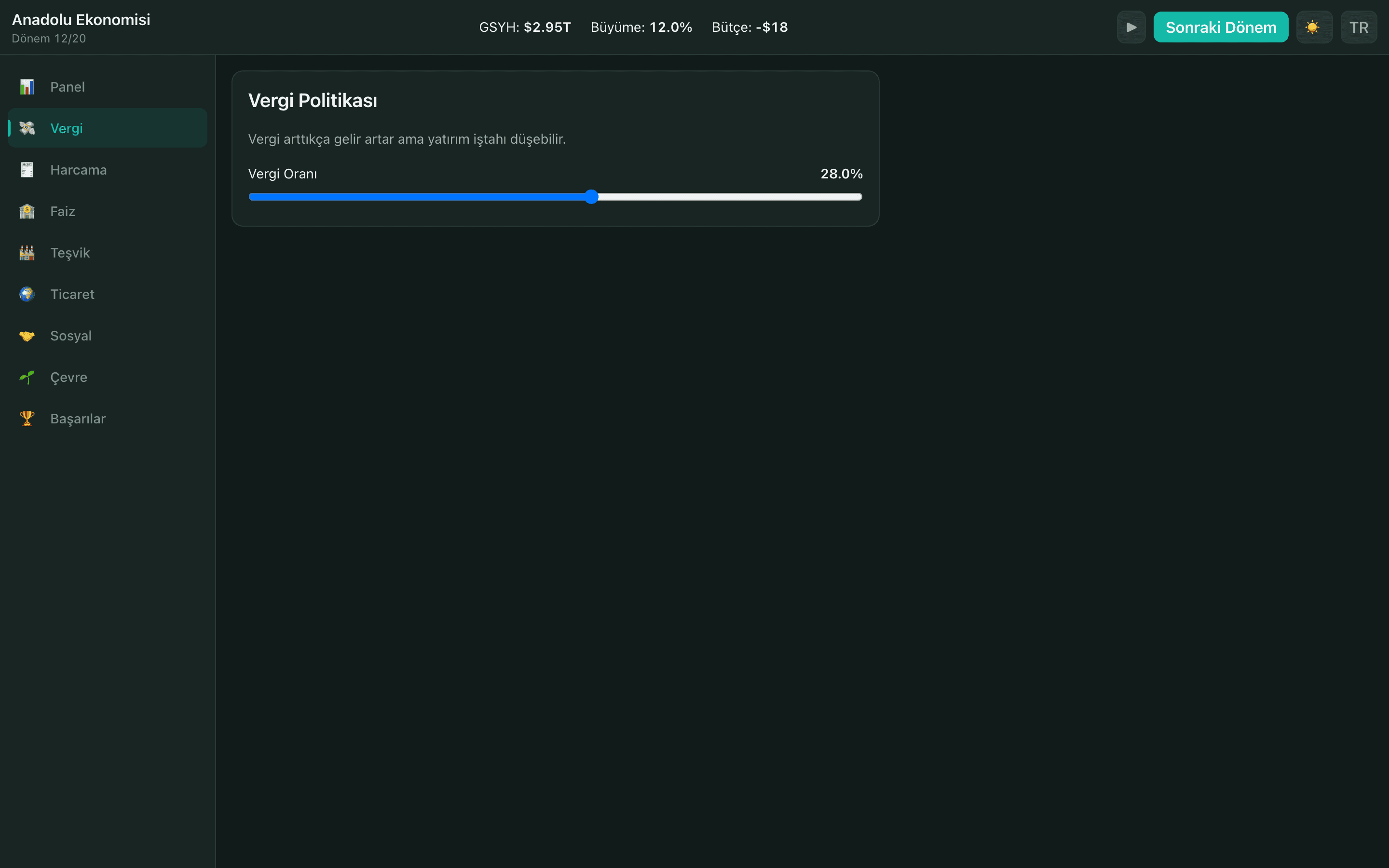Click the Bütçe value in header
This screenshot has width=1389, height=868.
pos(771,27)
